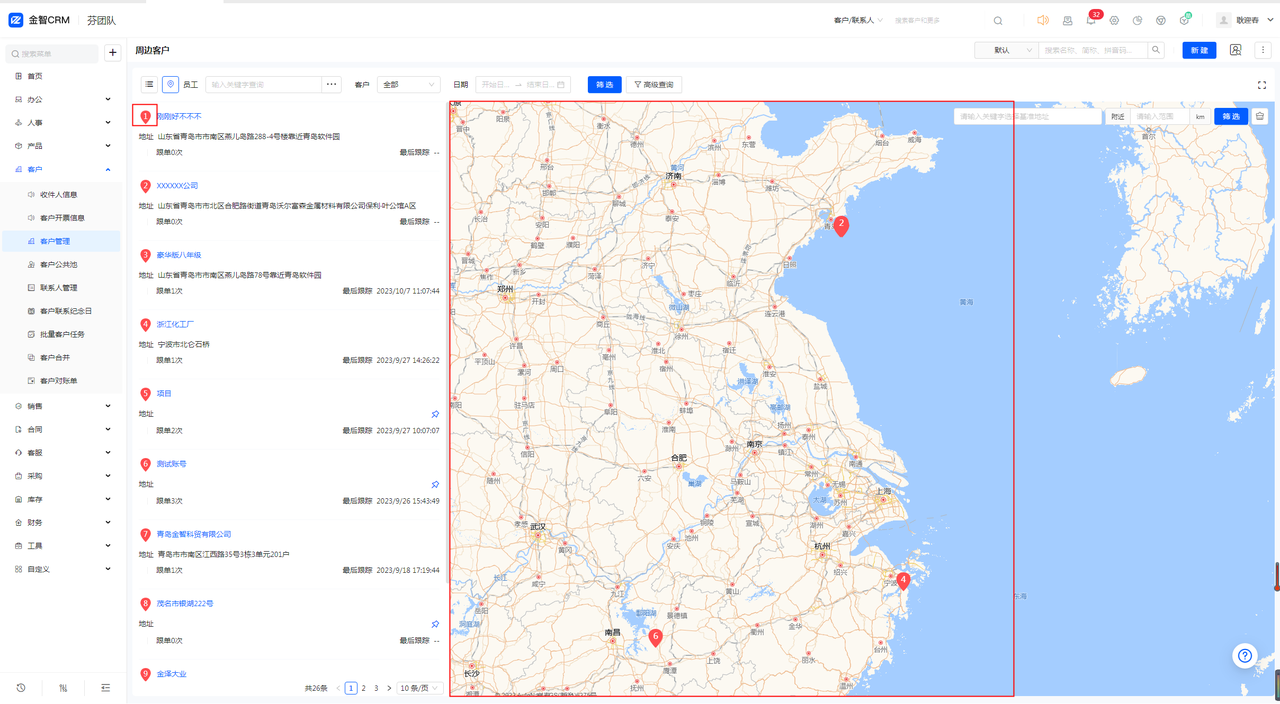This screenshot has width=1280, height=704.
Task: Open customer link 浙江化工厂
Action: [175, 324]
